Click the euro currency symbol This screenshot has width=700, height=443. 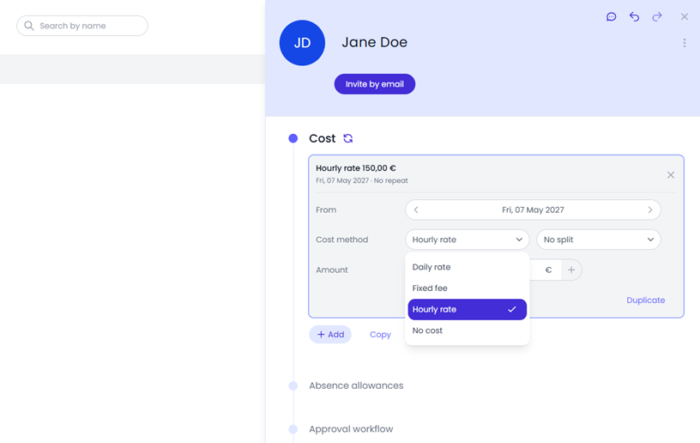(x=548, y=270)
